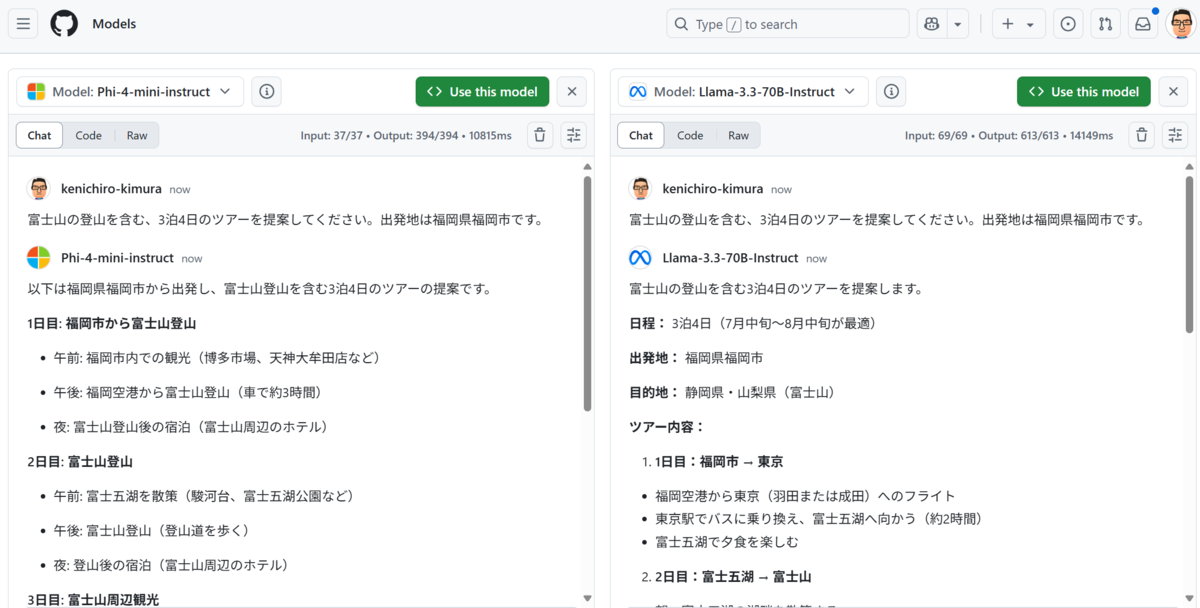This screenshot has height=608, width=1200.
Task: Click Llama token stats Input: 69/69
Action: click(x=938, y=136)
